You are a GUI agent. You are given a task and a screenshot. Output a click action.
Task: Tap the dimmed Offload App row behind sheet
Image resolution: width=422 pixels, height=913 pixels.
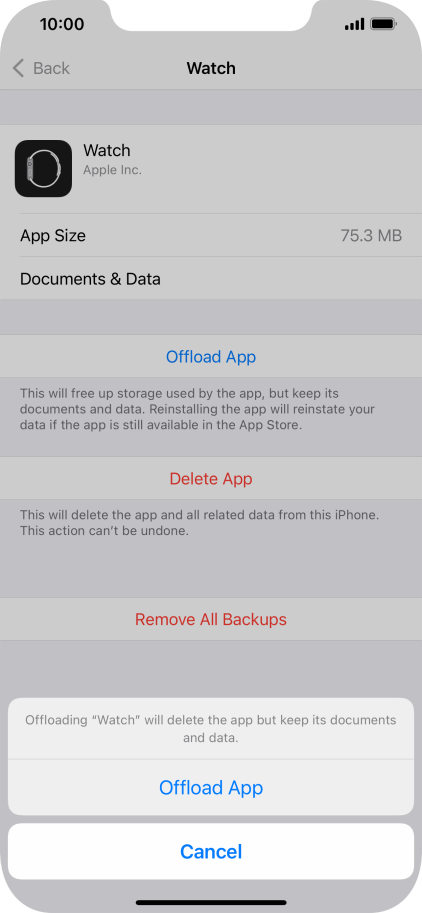pyautogui.click(x=211, y=356)
